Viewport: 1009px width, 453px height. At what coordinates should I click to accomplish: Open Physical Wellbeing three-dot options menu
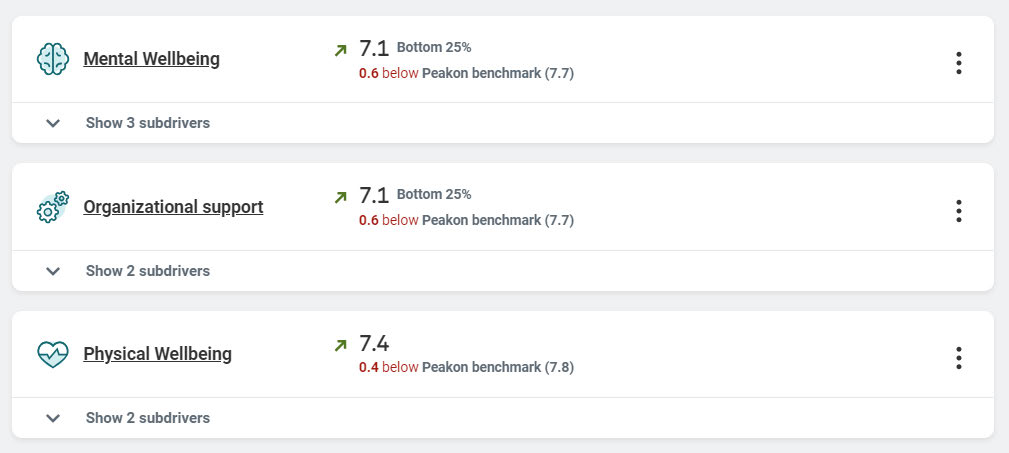(x=958, y=358)
